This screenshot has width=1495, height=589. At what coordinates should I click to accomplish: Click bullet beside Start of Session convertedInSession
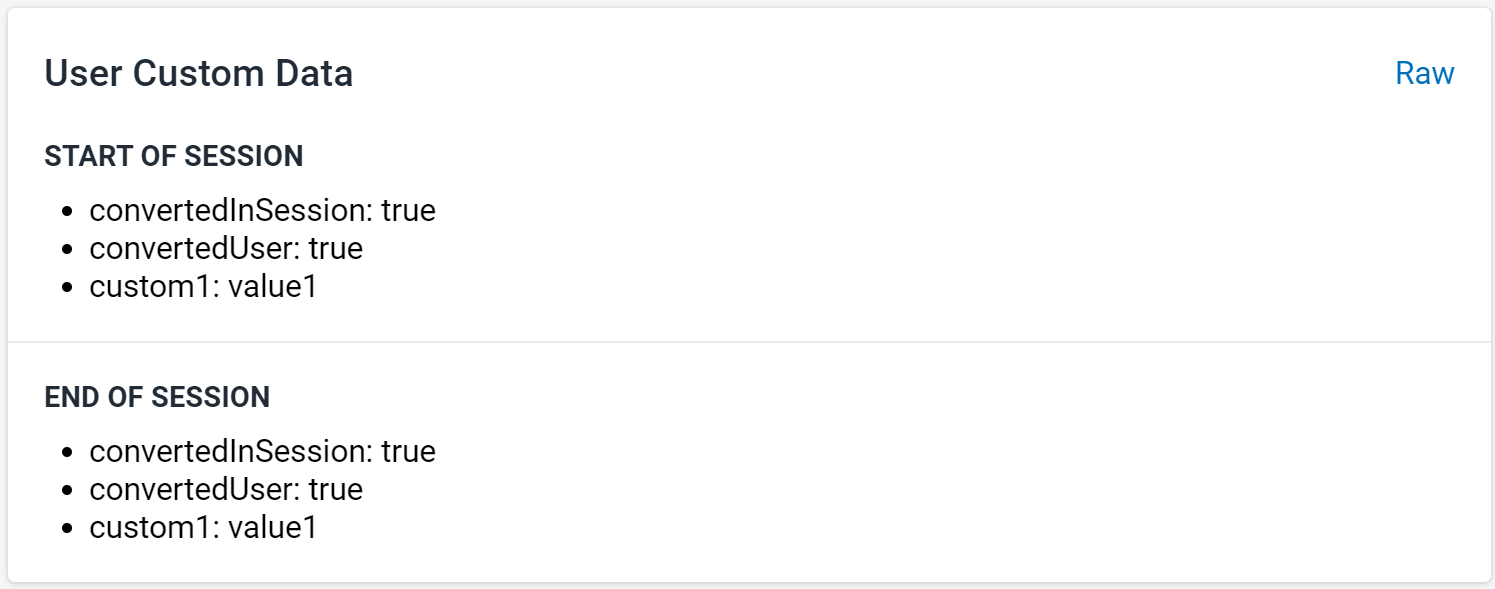[x=68, y=212]
